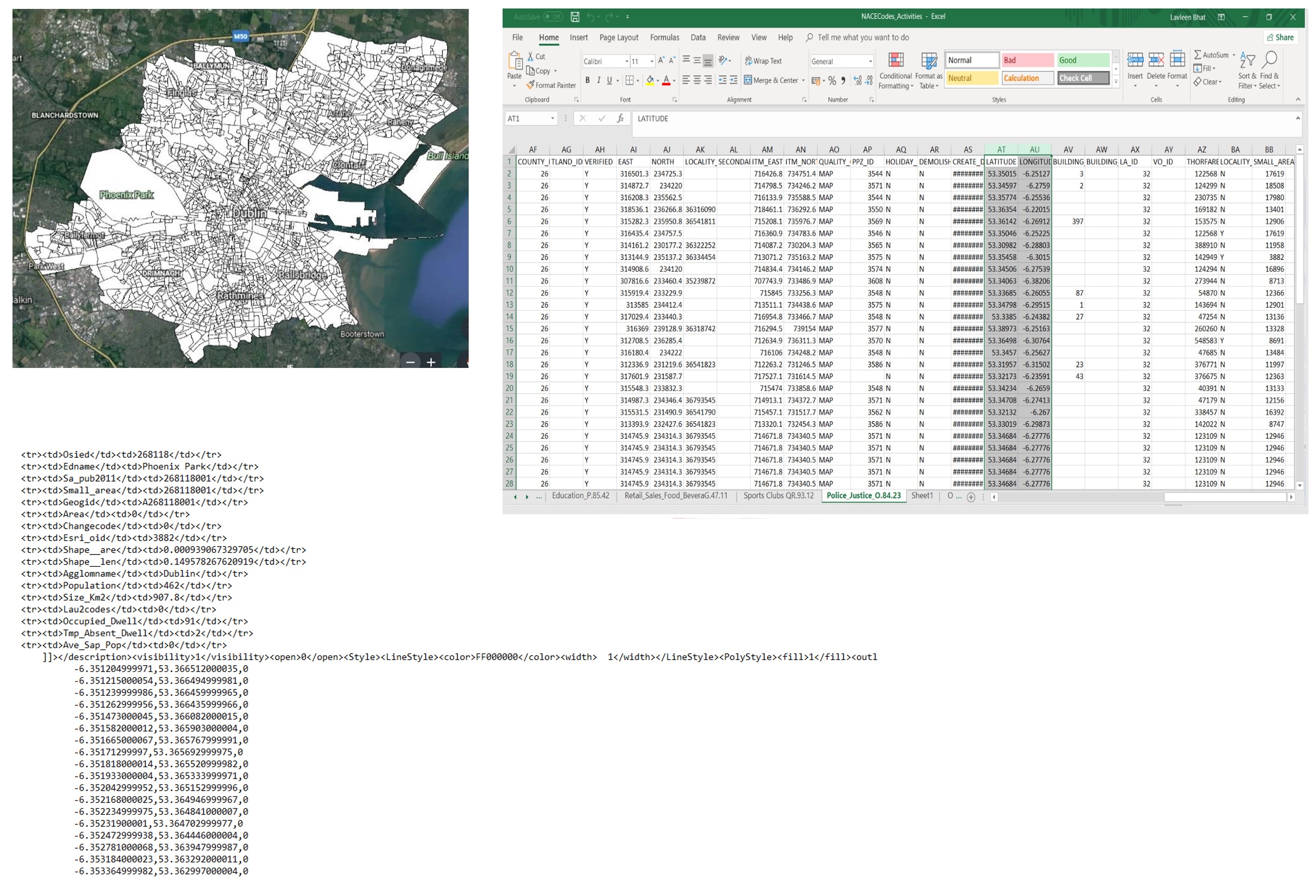The image size is (1316, 896).
Task: Open the Formulas ribbon tab
Action: click(665, 37)
